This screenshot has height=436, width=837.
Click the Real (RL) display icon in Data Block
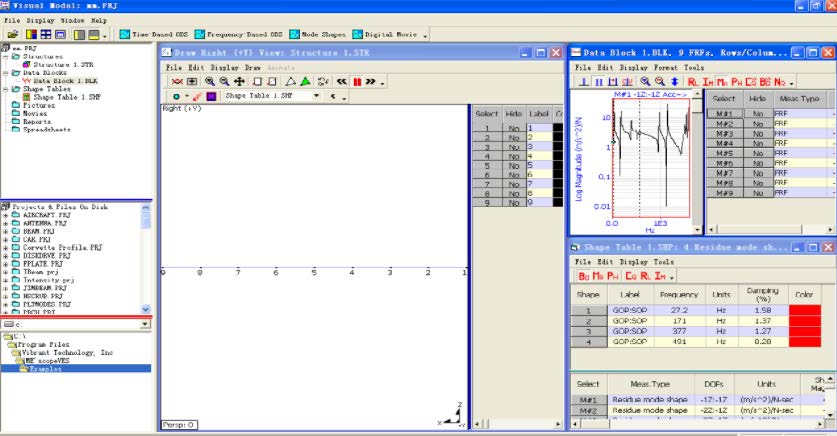[x=693, y=81]
